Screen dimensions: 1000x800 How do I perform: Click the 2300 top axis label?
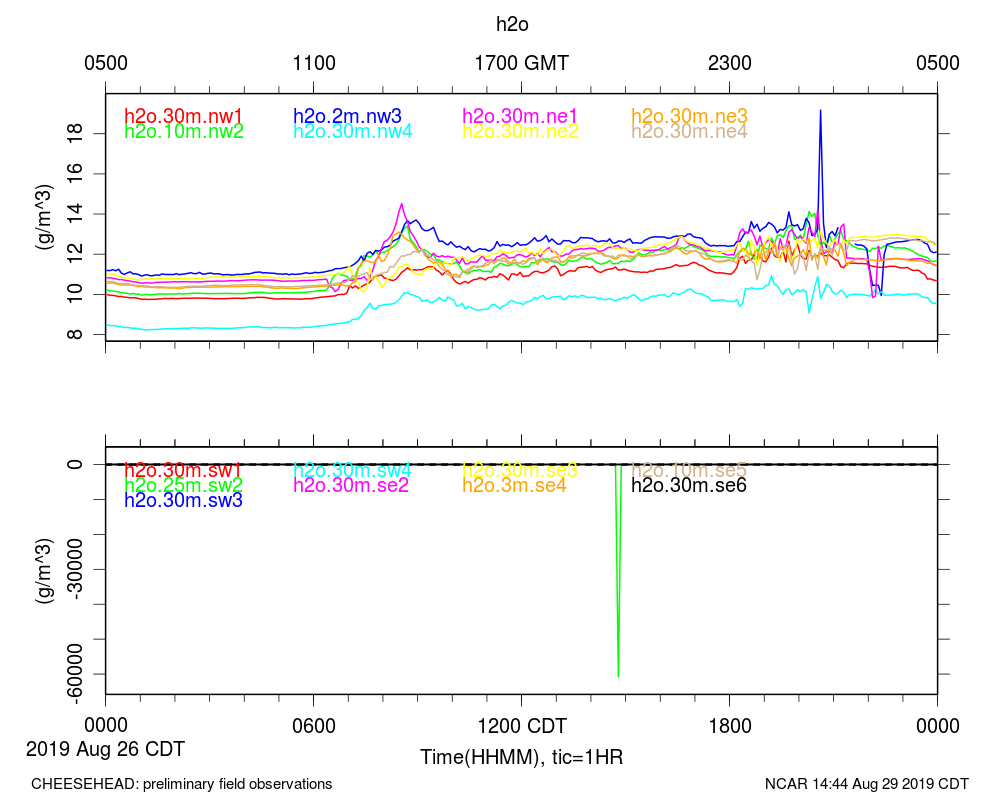(x=730, y=63)
